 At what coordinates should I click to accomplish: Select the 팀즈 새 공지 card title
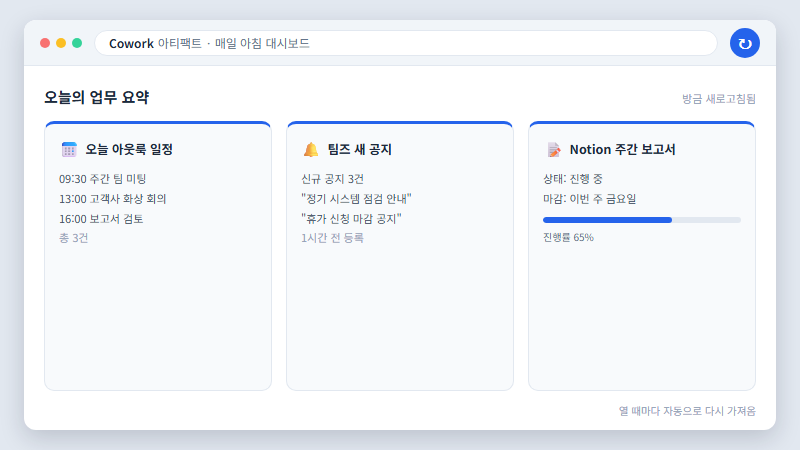click(x=359, y=149)
